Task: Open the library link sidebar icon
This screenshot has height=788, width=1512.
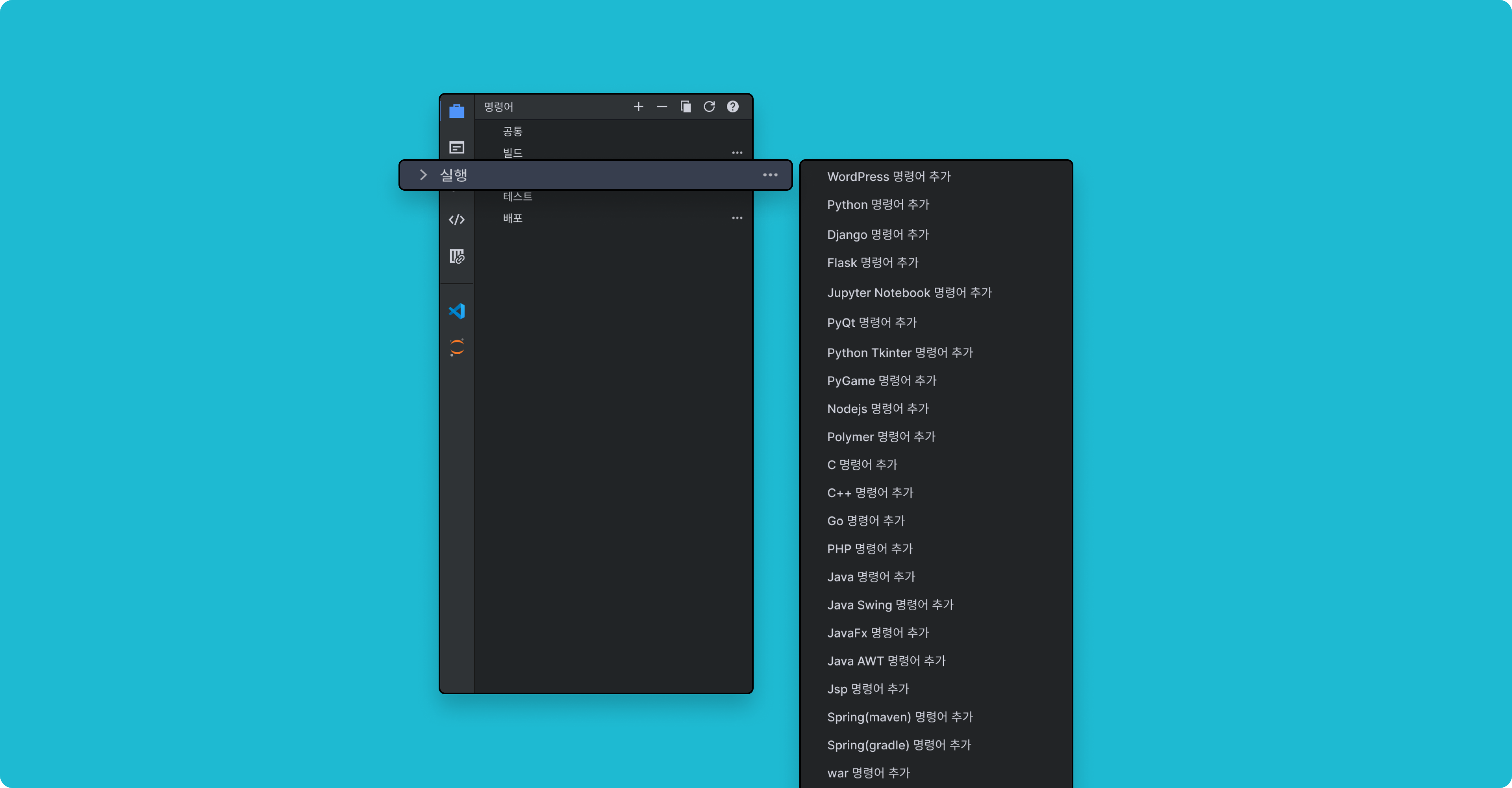Action: 457,256
